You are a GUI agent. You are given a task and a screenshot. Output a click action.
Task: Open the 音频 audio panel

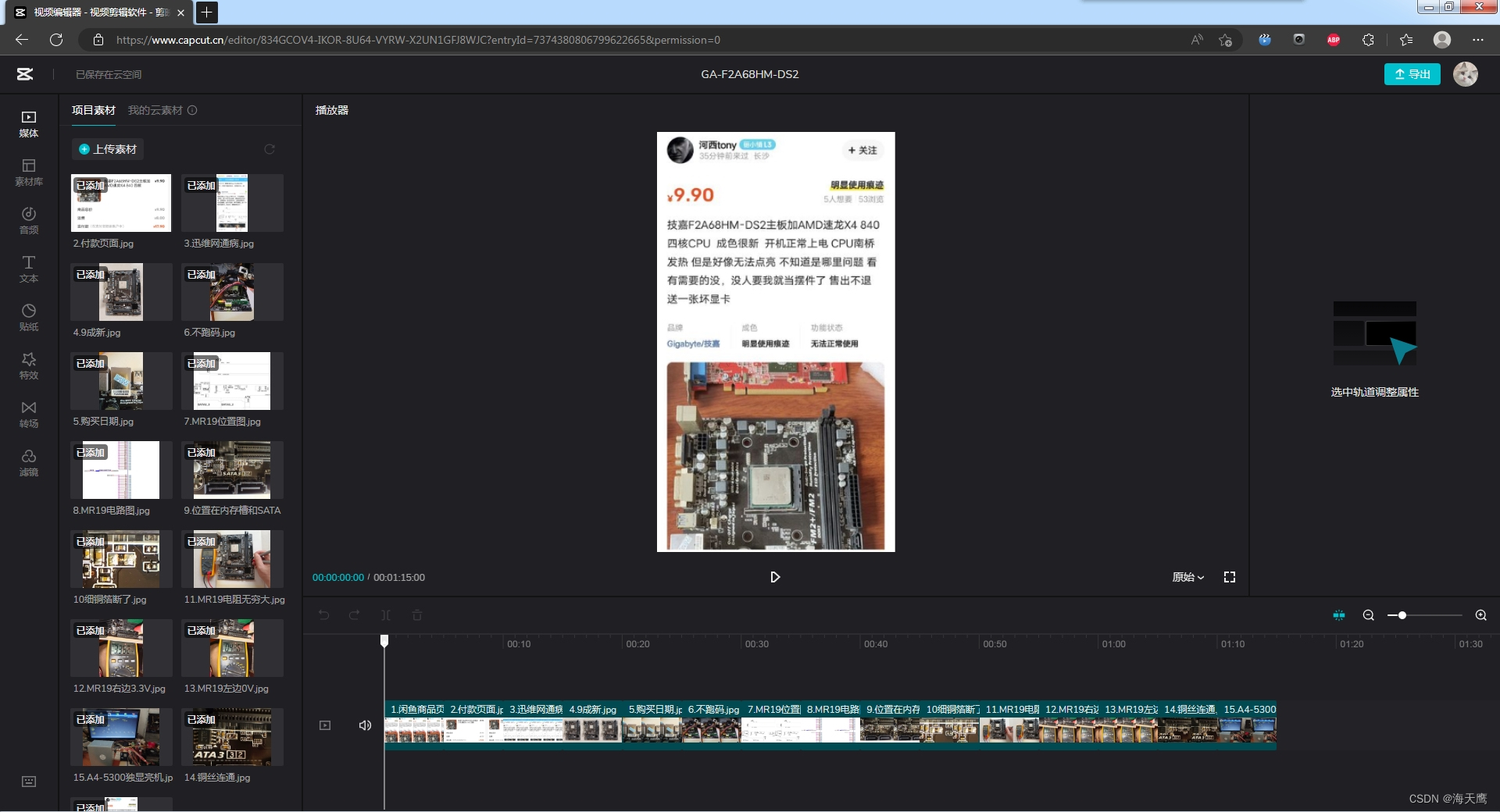point(29,220)
